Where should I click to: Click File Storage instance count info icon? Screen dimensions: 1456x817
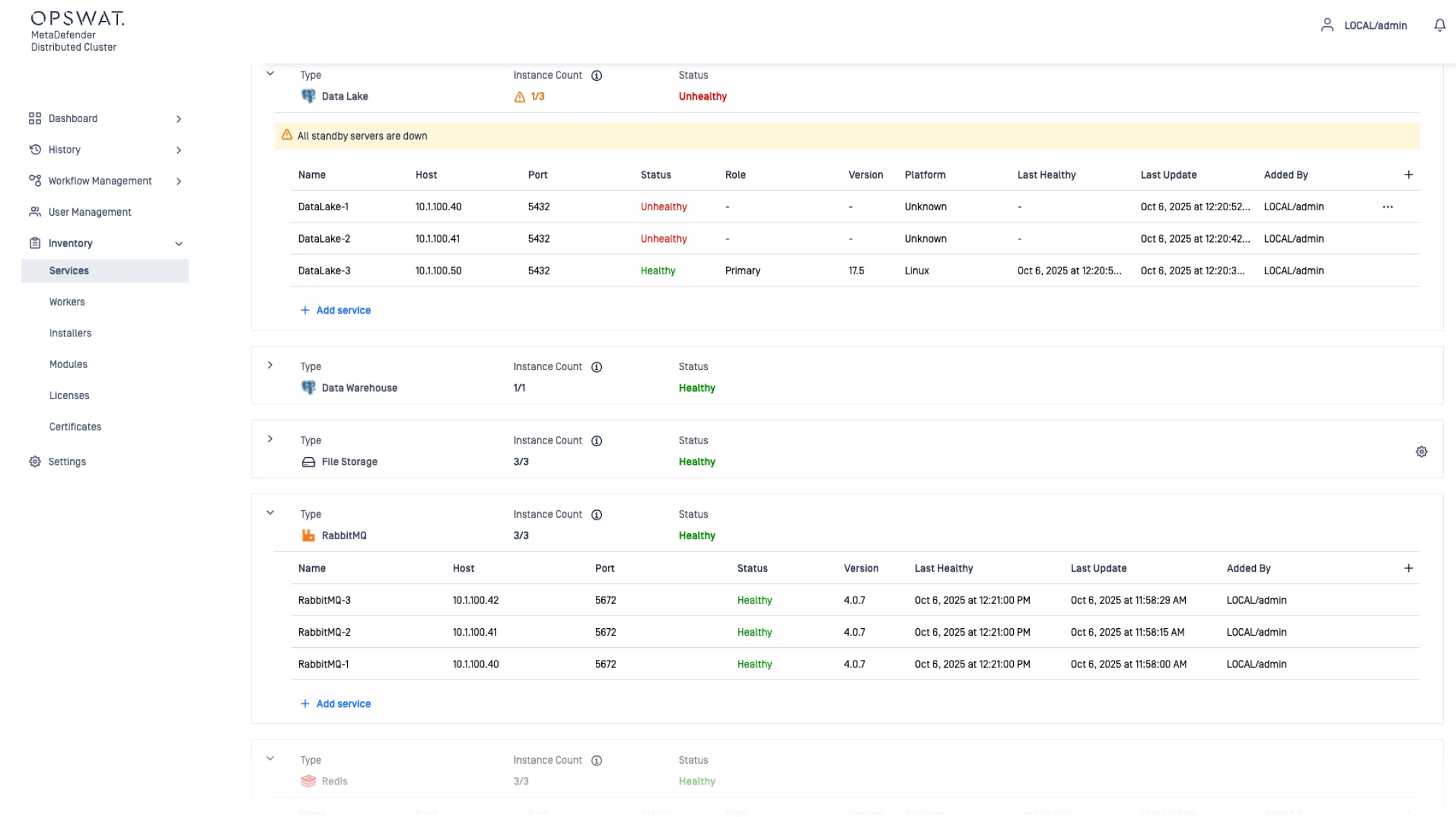(x=597, y=441)
